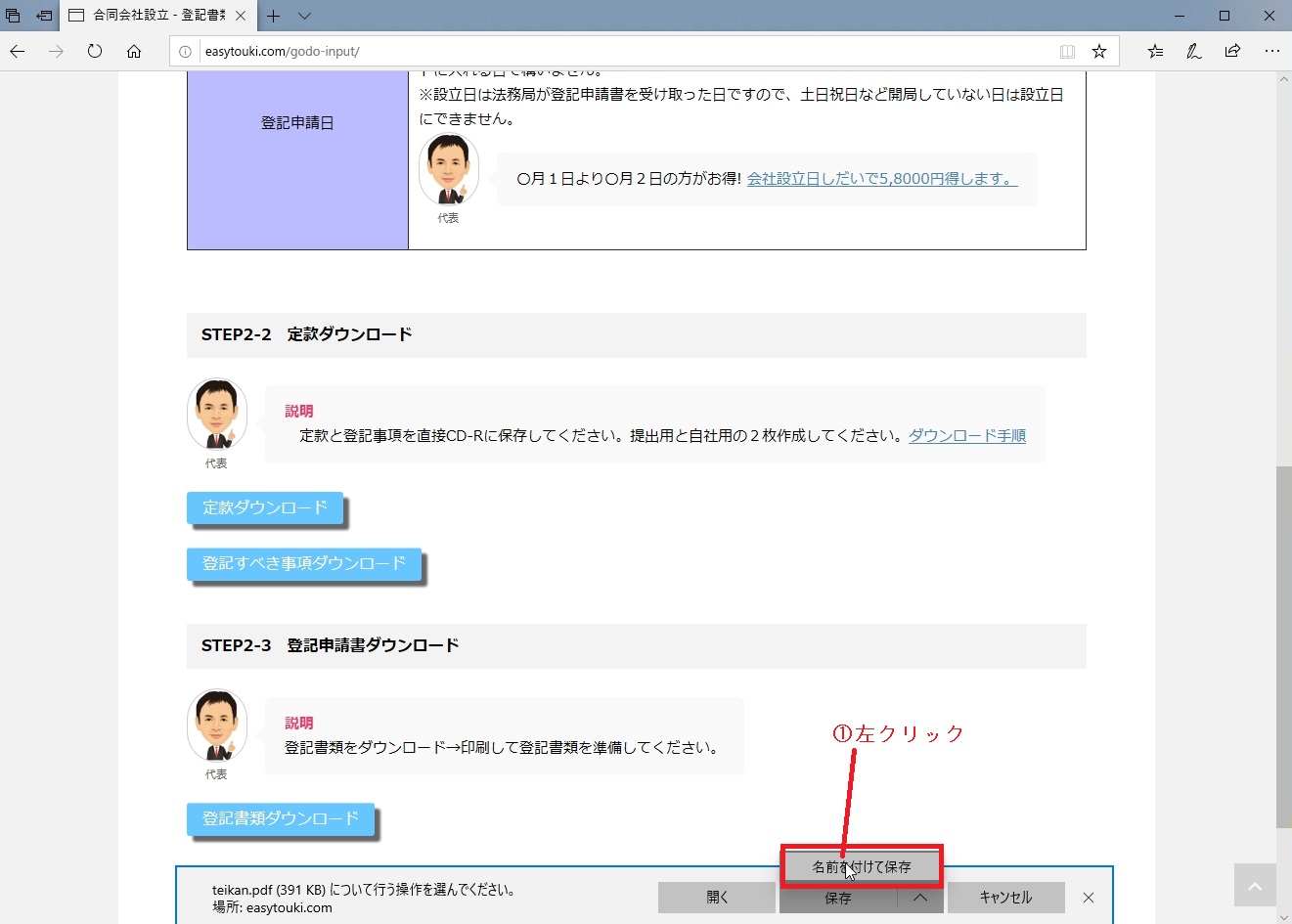Click the browser Back arrow
The image size is (1292, 924).
coord(18,51)
